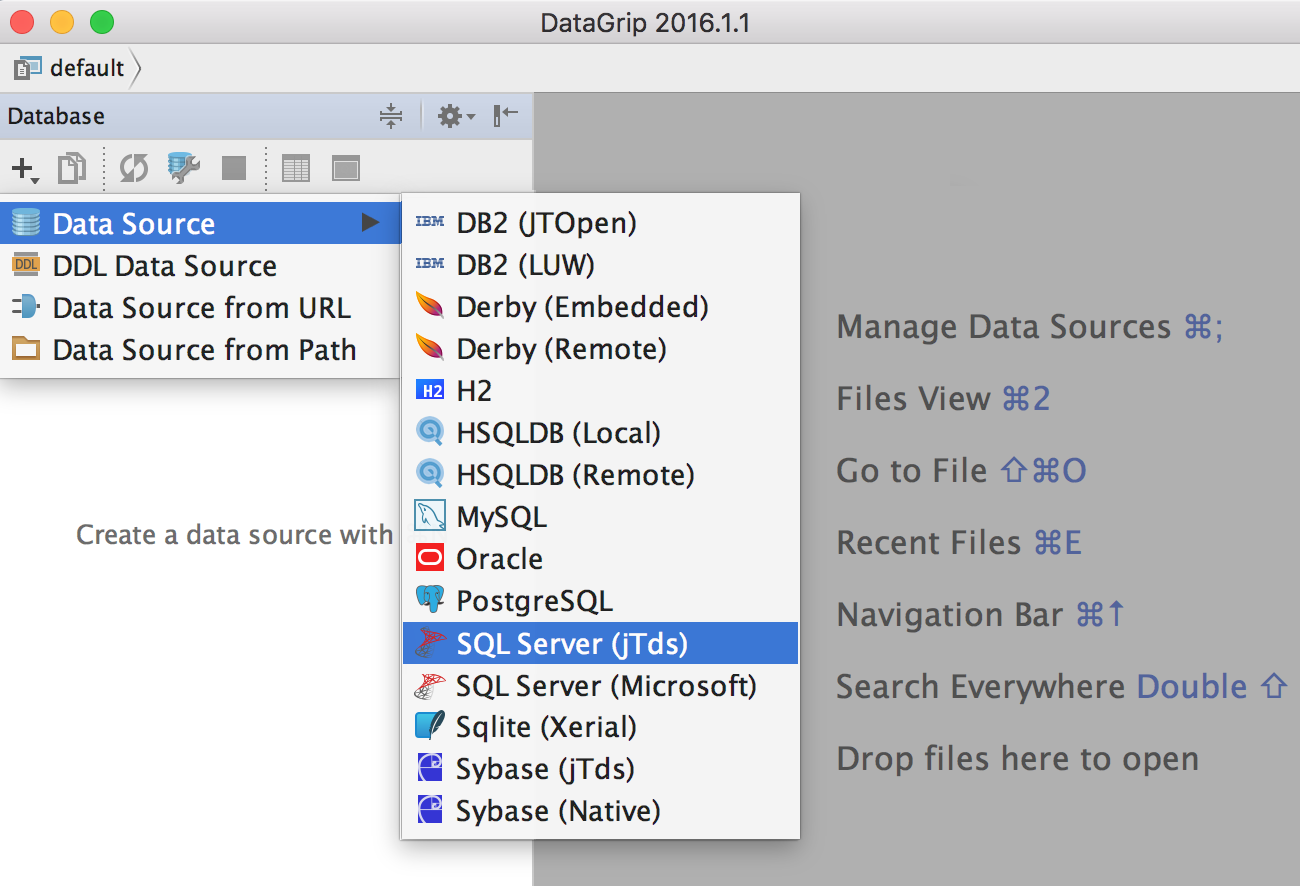The height and width of the screenshot is (886, 1300).
Task: Click the Table Editor grid icon
Action: click(x=296, y=168)
